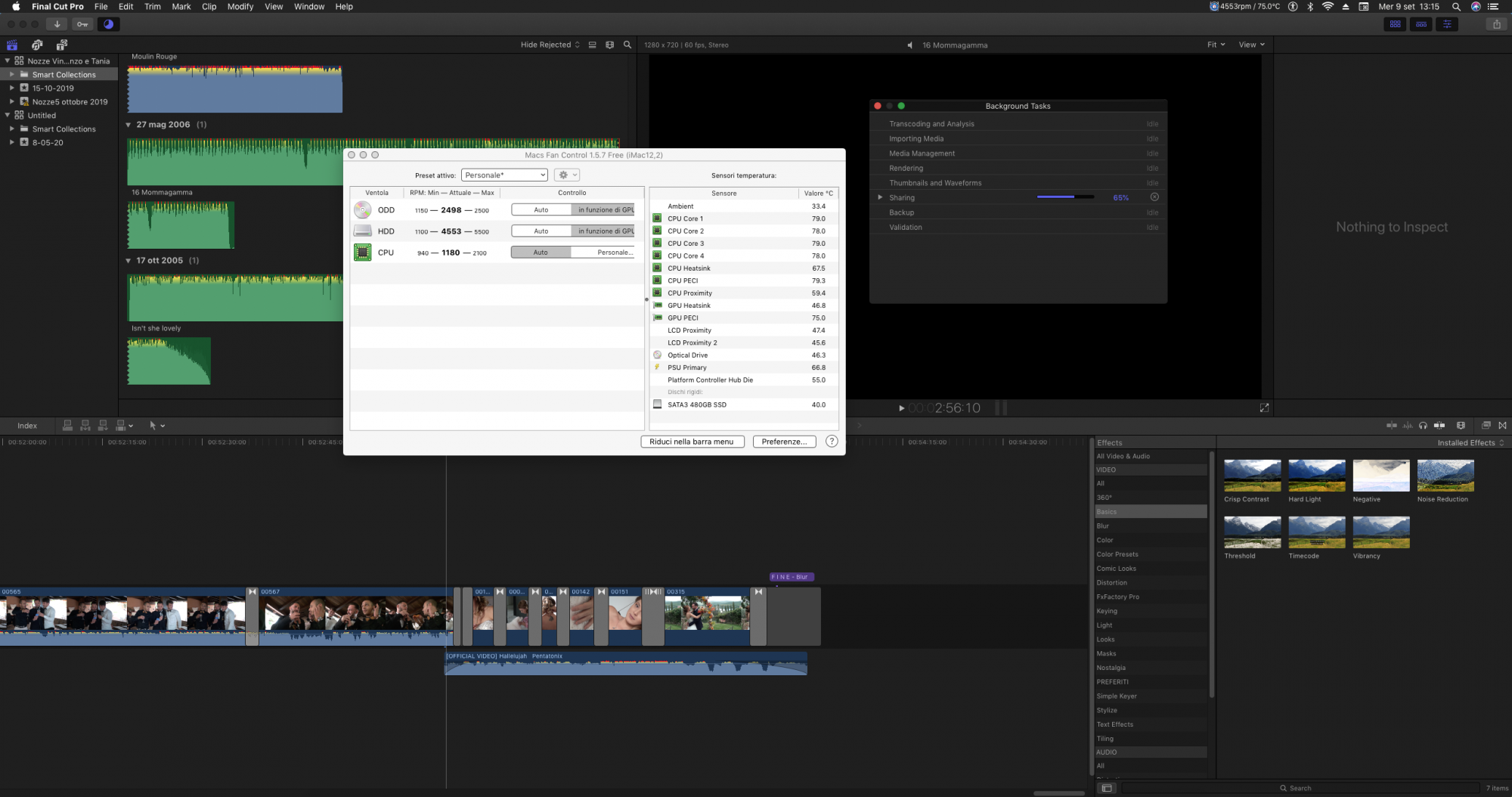This screenshot has height=797, width=1512.
Task: Set HDD fan control to Auto
Action: pyautogui.click(x=541, y=231)
